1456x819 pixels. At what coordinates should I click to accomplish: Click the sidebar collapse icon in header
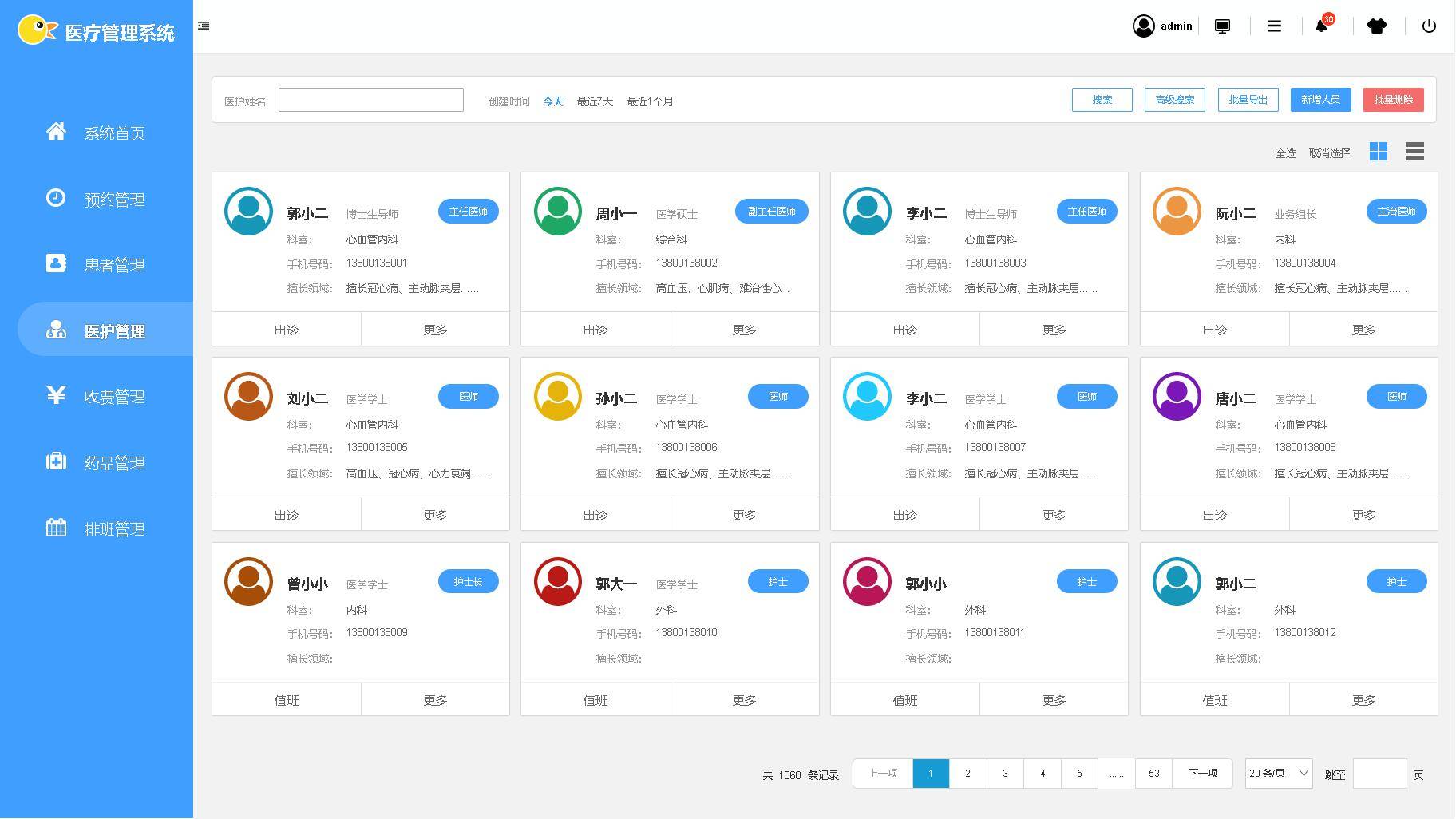click(204, 26)
